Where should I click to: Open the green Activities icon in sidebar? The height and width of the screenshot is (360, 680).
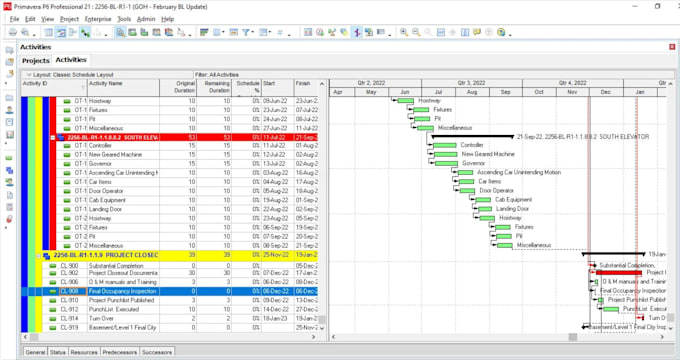(x=9, y=158)
